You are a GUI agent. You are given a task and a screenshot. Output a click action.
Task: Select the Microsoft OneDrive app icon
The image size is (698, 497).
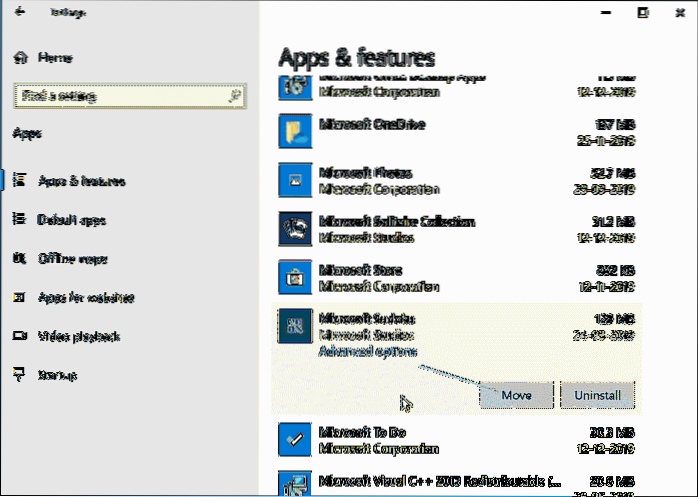click(295, 131)
